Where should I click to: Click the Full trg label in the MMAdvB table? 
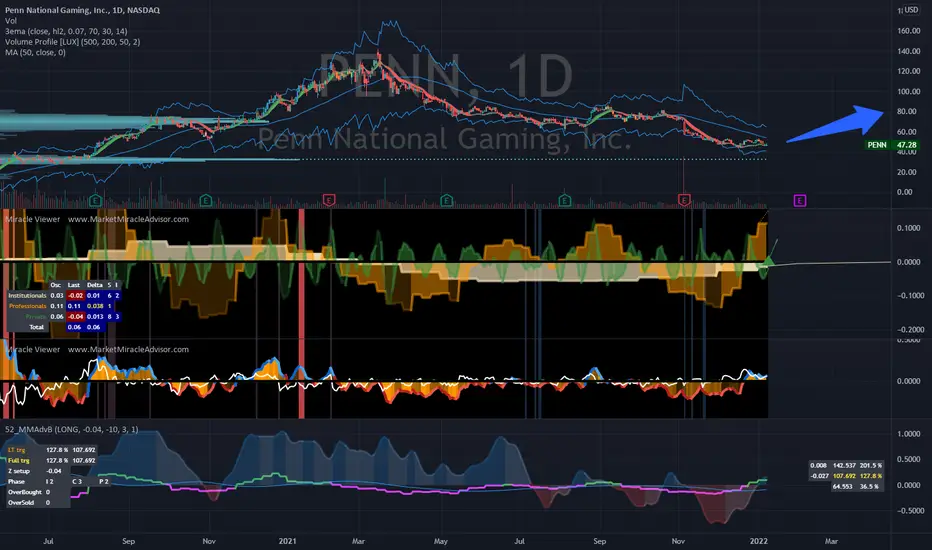(18, 460)
